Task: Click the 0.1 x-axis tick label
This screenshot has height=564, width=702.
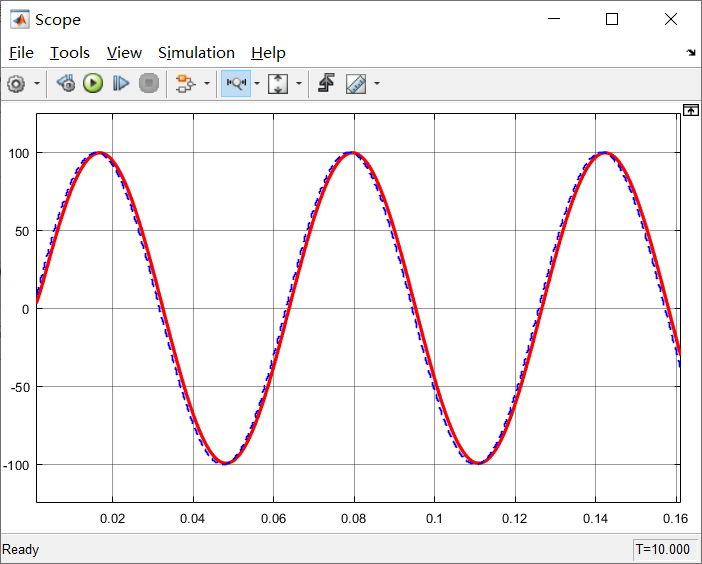Action: coord(434,519)
